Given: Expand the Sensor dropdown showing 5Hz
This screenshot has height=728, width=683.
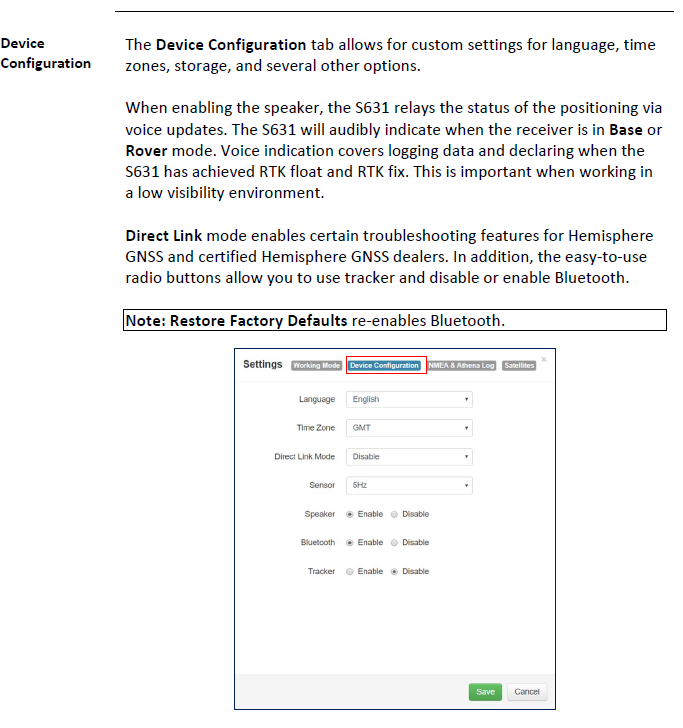Looking at the screenshot, I should point(409,486).
